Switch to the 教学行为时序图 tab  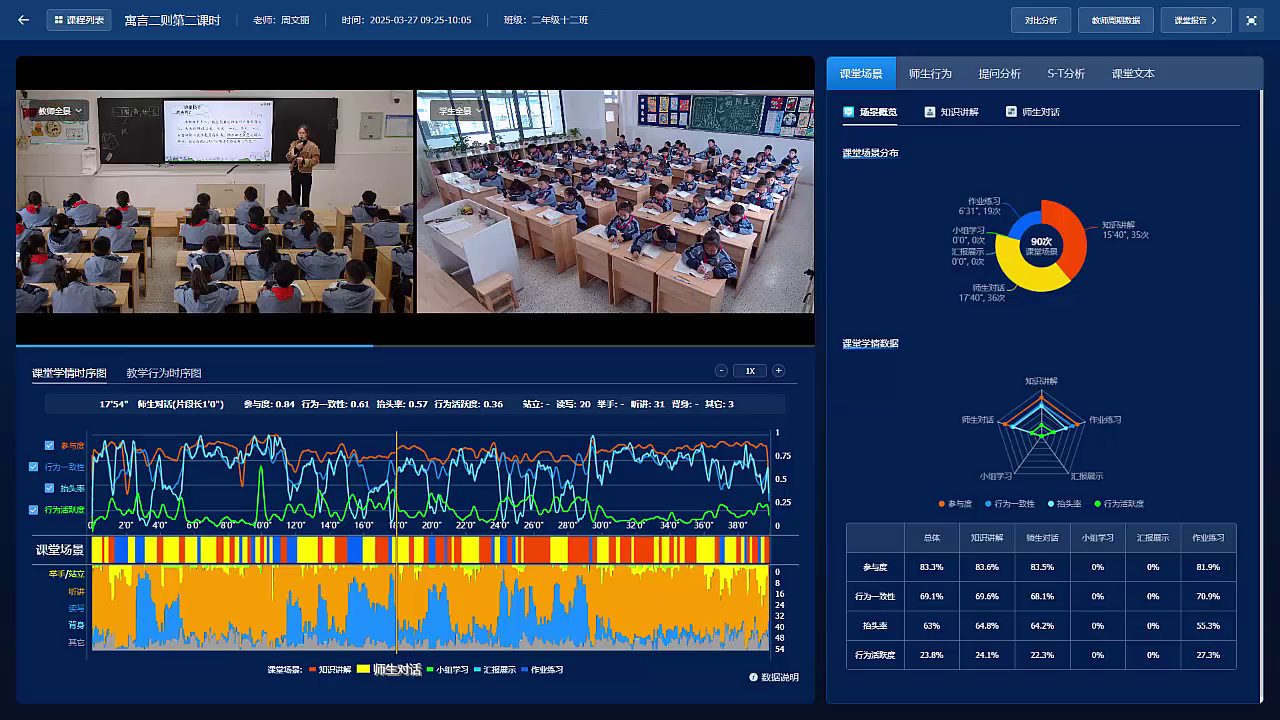pos(163,373)
